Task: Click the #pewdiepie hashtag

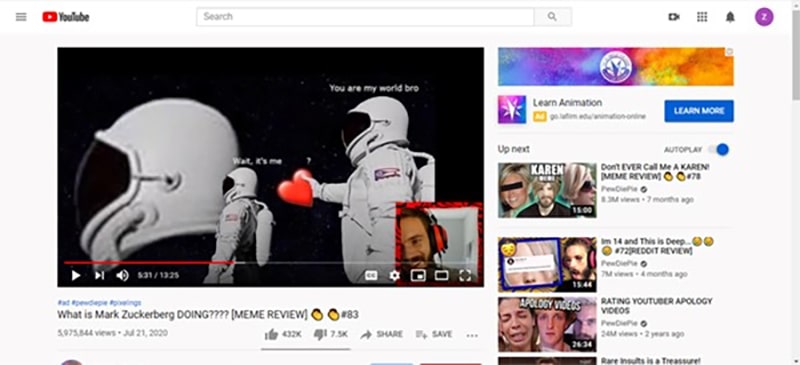Action: point(89,303)
